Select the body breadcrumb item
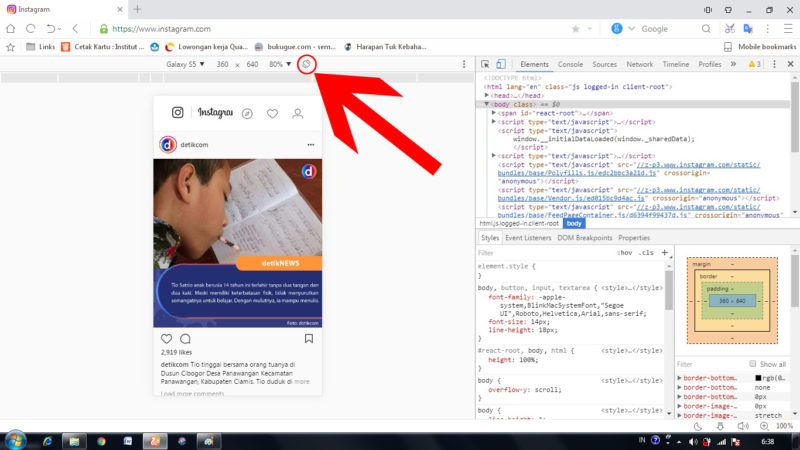Screen dimensions: 800x450 point(574,223)
